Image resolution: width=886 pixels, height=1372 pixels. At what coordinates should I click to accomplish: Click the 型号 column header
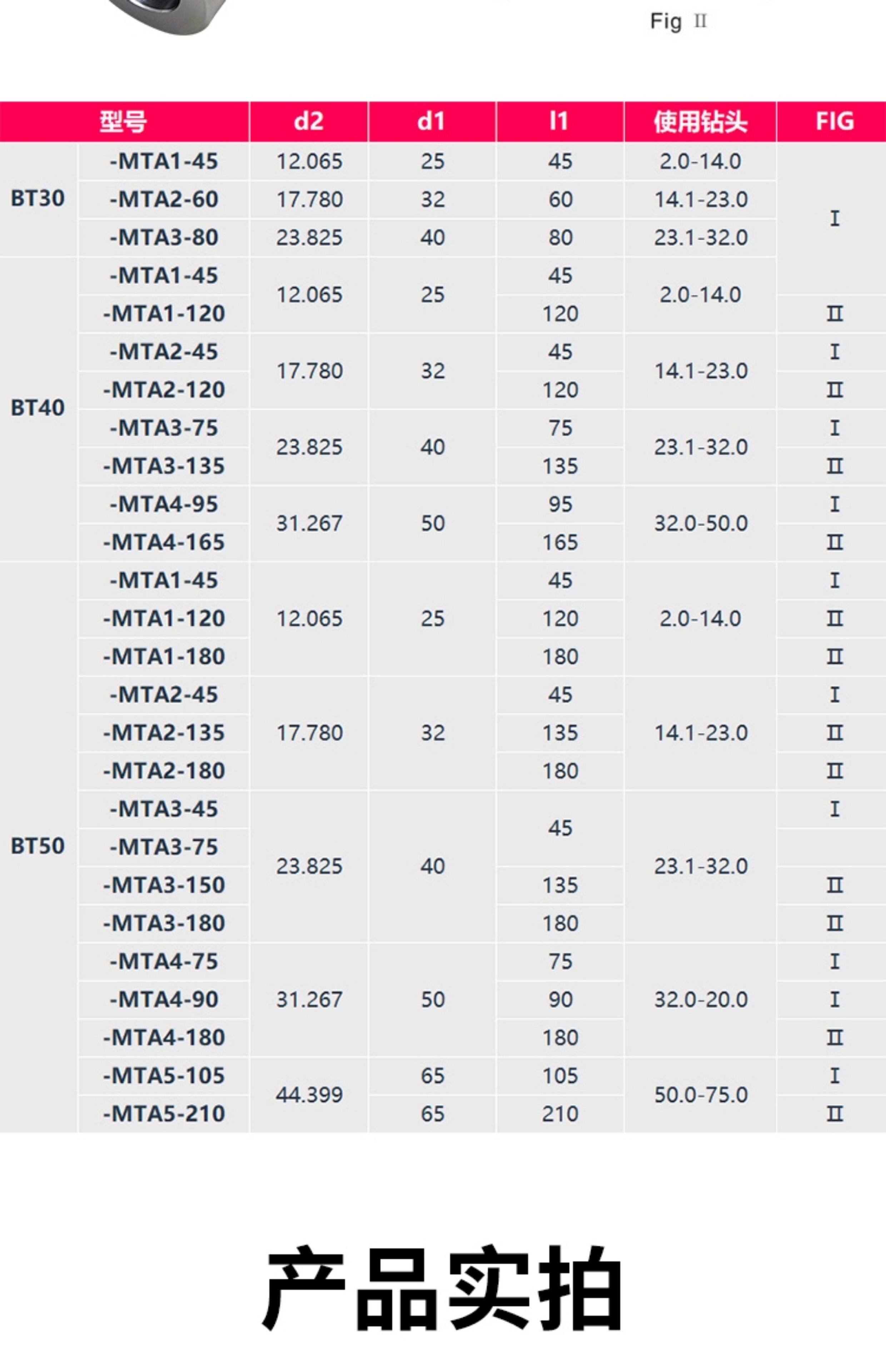coord(124,121)
